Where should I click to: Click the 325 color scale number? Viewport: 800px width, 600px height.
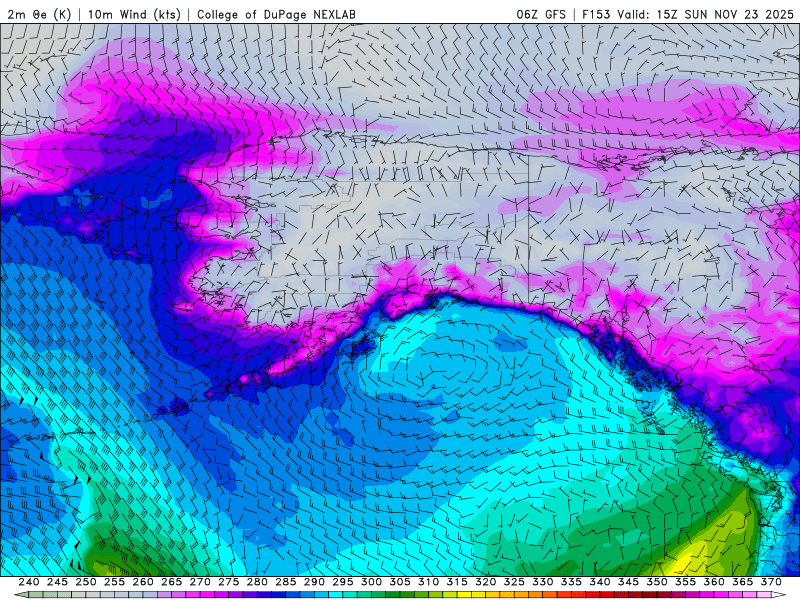coord(514,582)
